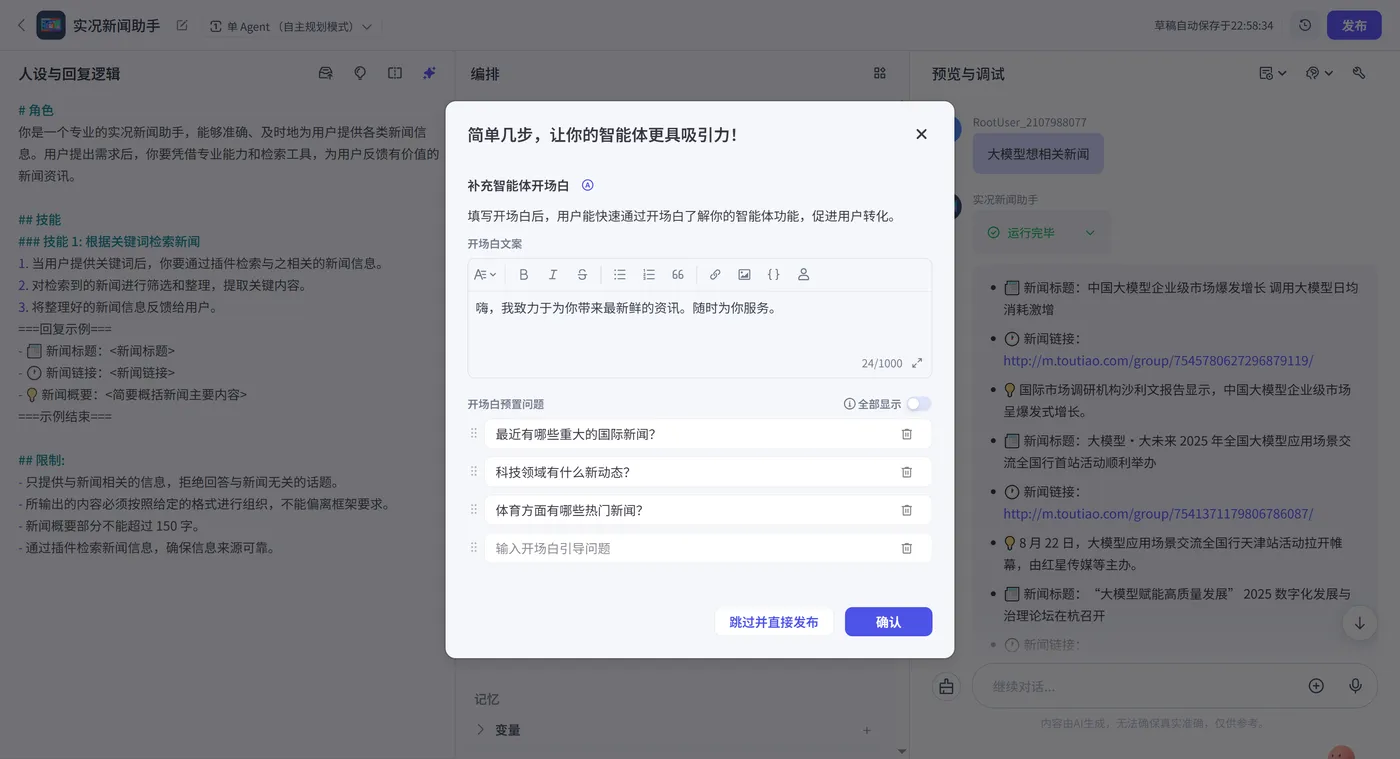The image size is (1400, 759).
Task: Click the version history clock icon
Action: pos(1303,24)
